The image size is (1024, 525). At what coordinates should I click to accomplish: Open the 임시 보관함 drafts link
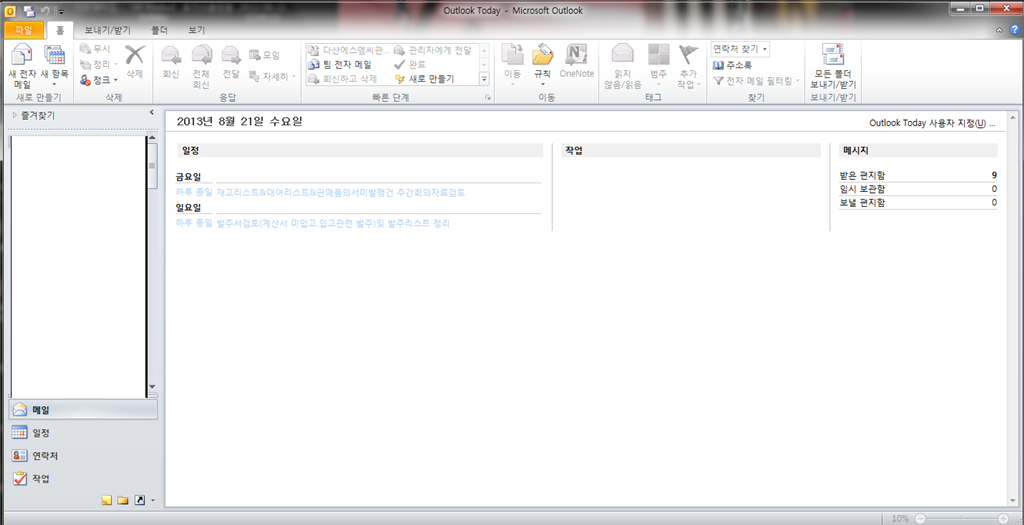click(863, 189)
